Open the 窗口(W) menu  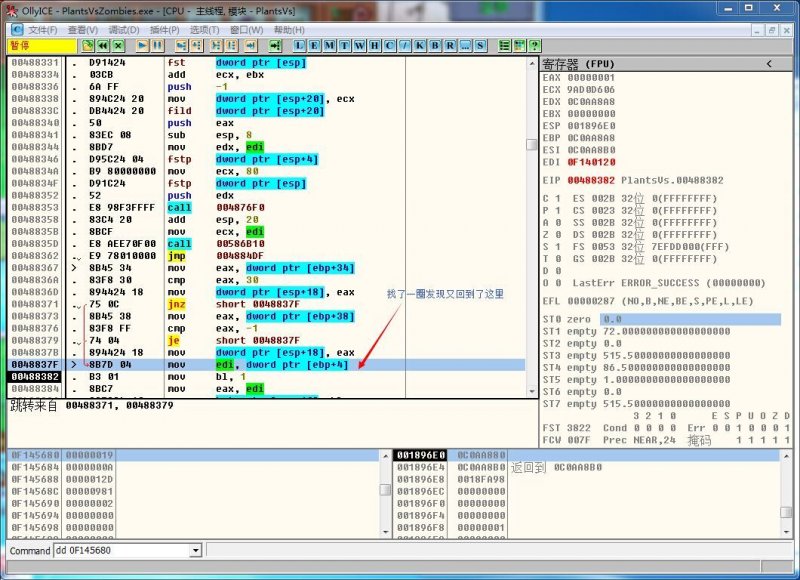[x=246, y=30]
